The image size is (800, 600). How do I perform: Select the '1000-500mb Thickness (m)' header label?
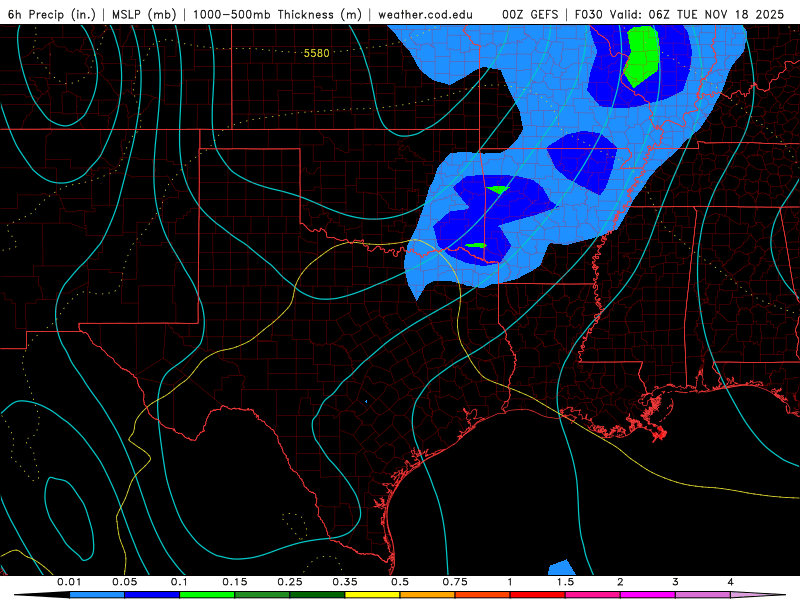coord(277,14)
